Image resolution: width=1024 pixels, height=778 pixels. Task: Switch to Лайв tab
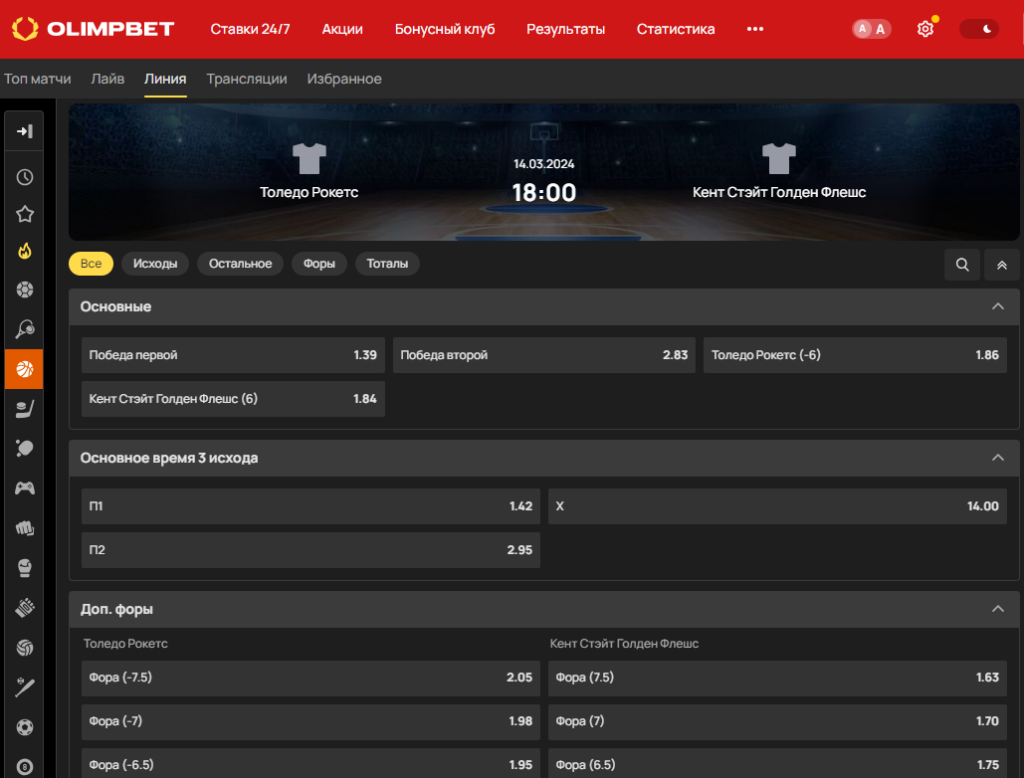tap(108, 78)
